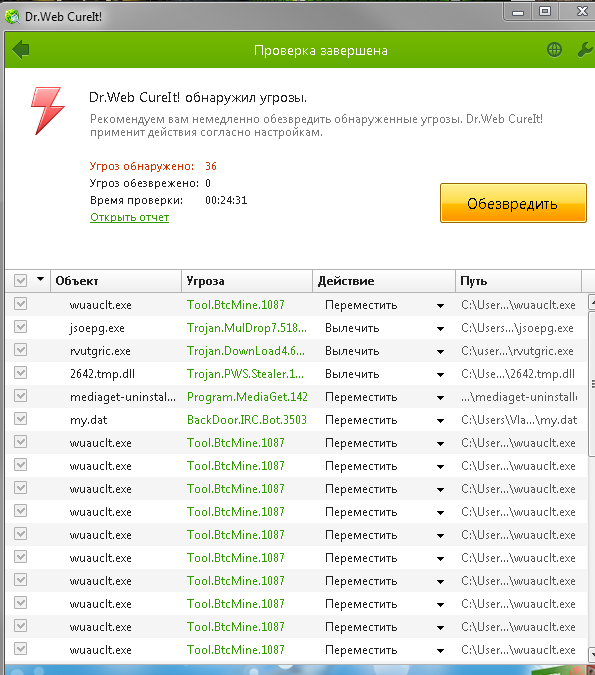This screenshot has width=595, height=675.
Task: Select the 2642.tmp.dll file name
Action: coord(102,374)
